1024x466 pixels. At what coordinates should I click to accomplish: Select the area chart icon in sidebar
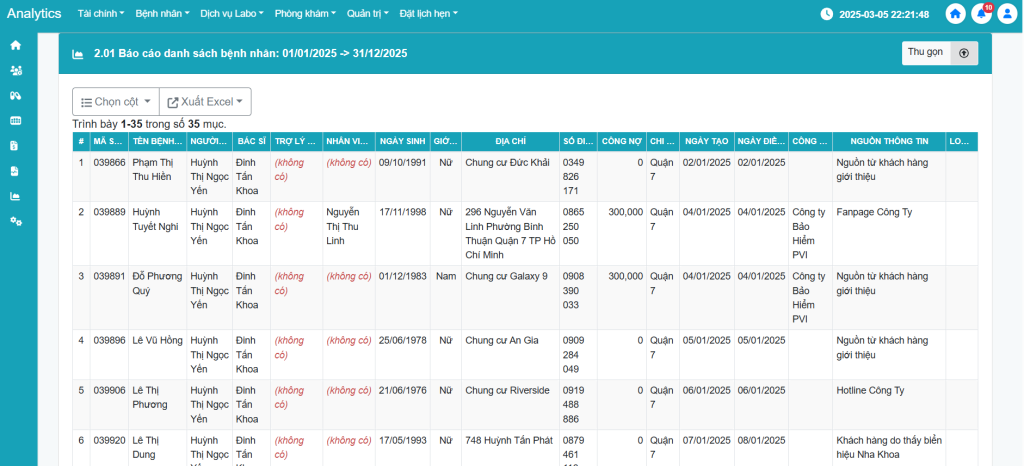pyautogui.click(x=15, y=195)
